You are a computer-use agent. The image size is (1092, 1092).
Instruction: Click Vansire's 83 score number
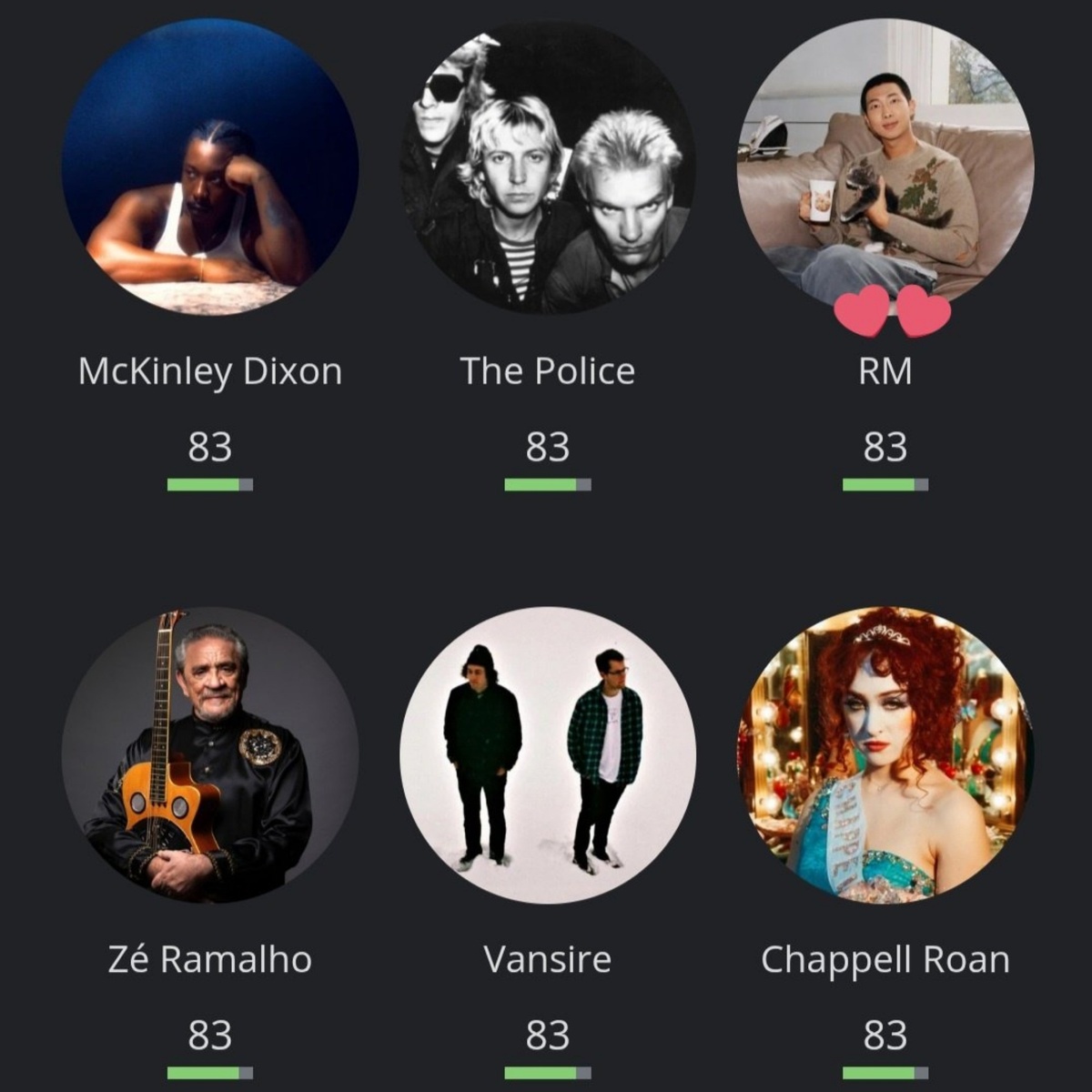(x=548, y=1036)
